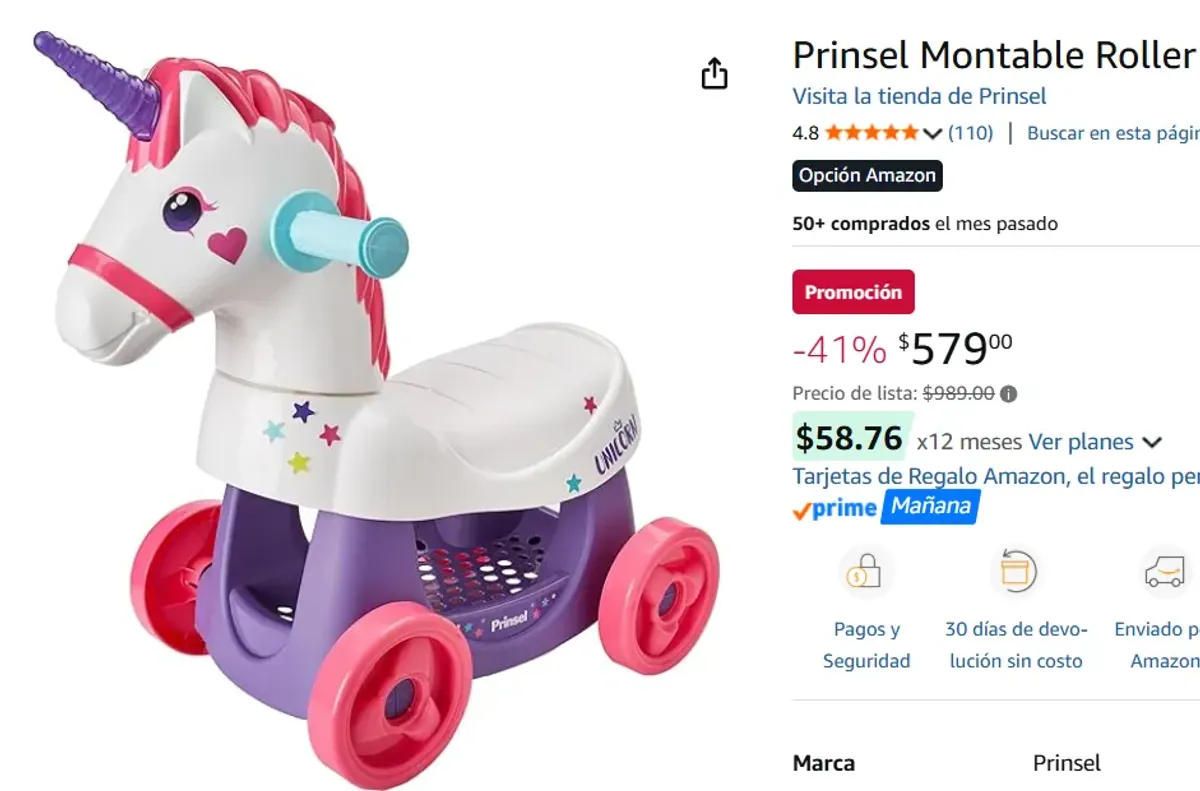Image resolution: width=1200 pixels, height=791 pixels.
Task: Click the info icon next to list price
Action: pos(1008,394)
